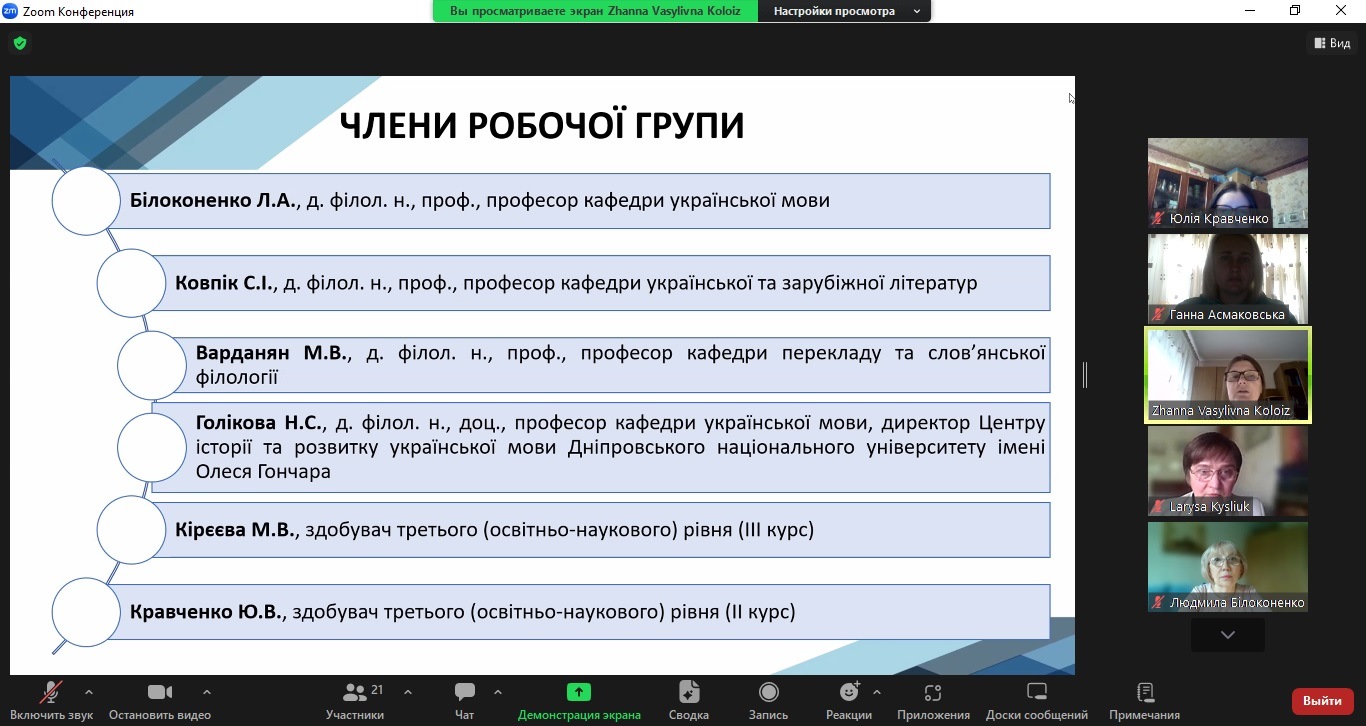Viewport: 1366px width, 726px height.
Task: Stop the camera with Остановить видео
Action: pyautogui.click(x=158, y=700)
